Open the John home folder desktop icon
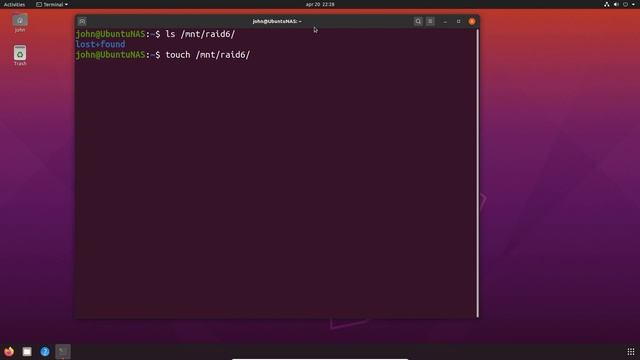Viewport: 640px width, 360px height. coord(20,23)
